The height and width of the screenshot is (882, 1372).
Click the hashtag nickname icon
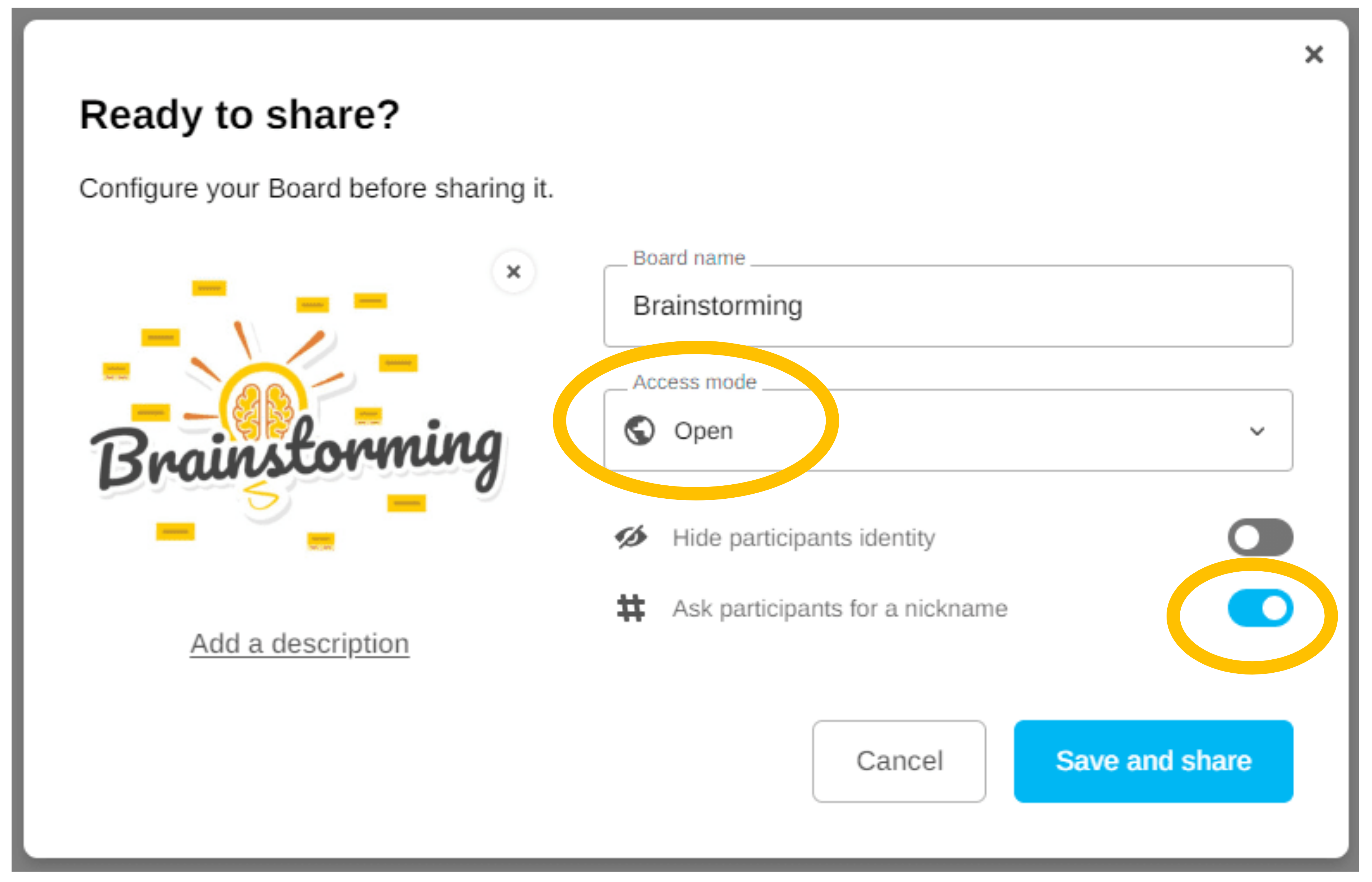tap(631, 608)
